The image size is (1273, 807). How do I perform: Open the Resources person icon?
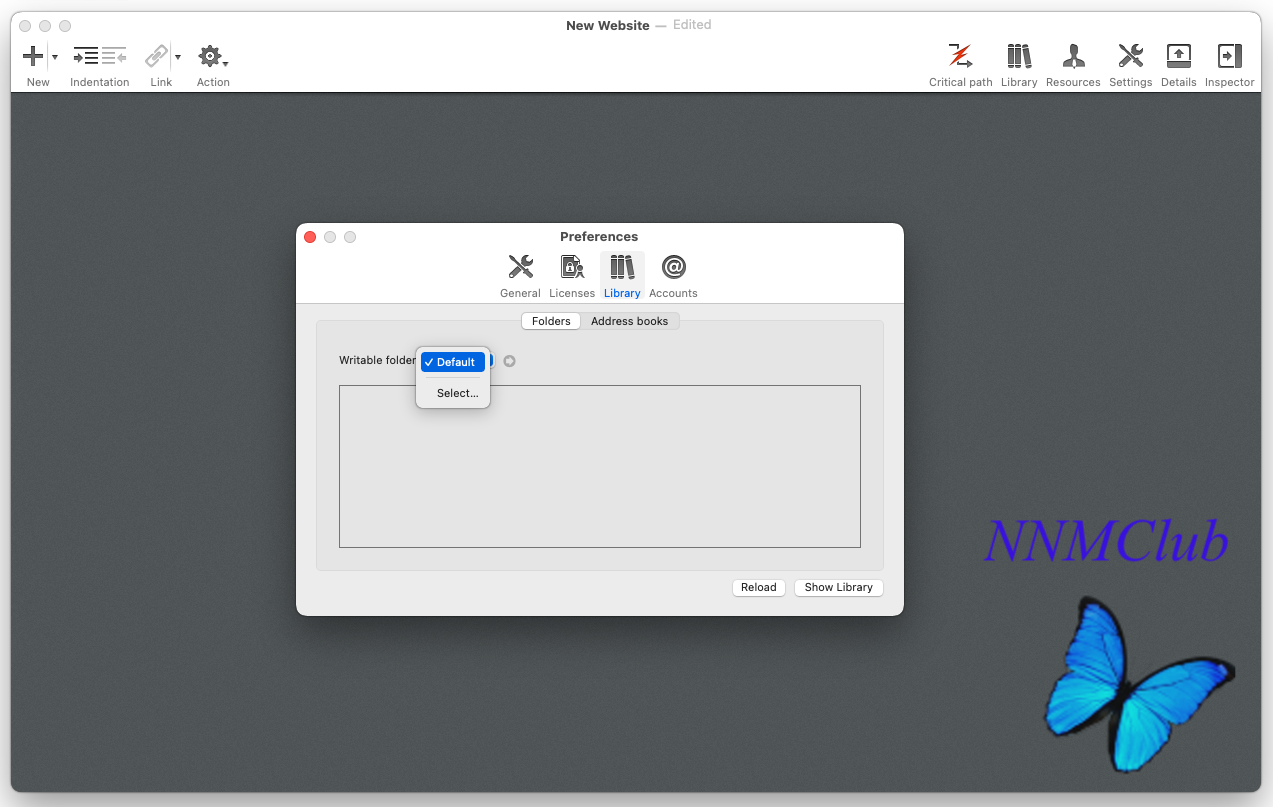pos(1073,56)
